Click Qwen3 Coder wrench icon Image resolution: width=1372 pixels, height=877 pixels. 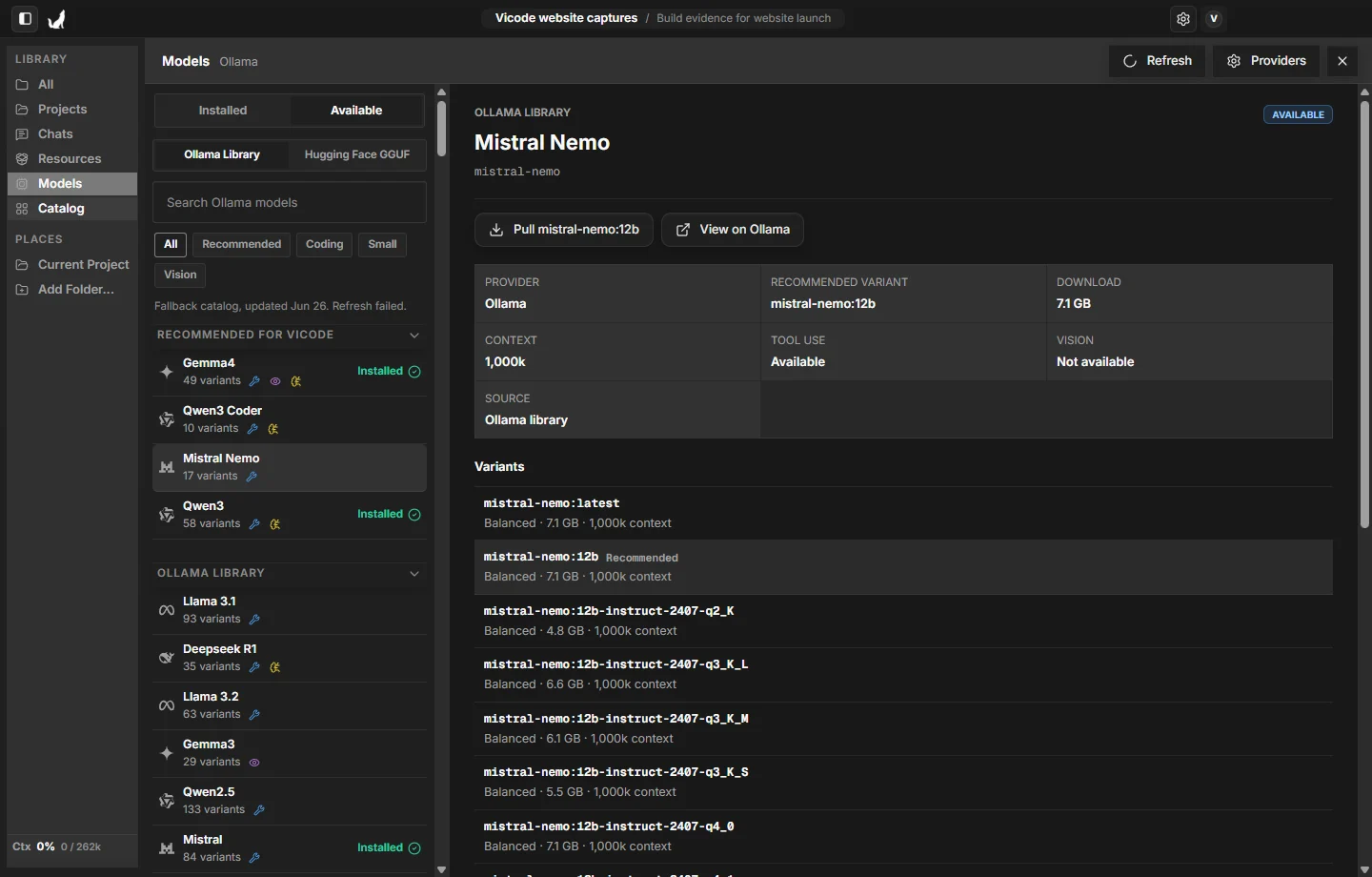pyautogui.click(x=252, y=429)
